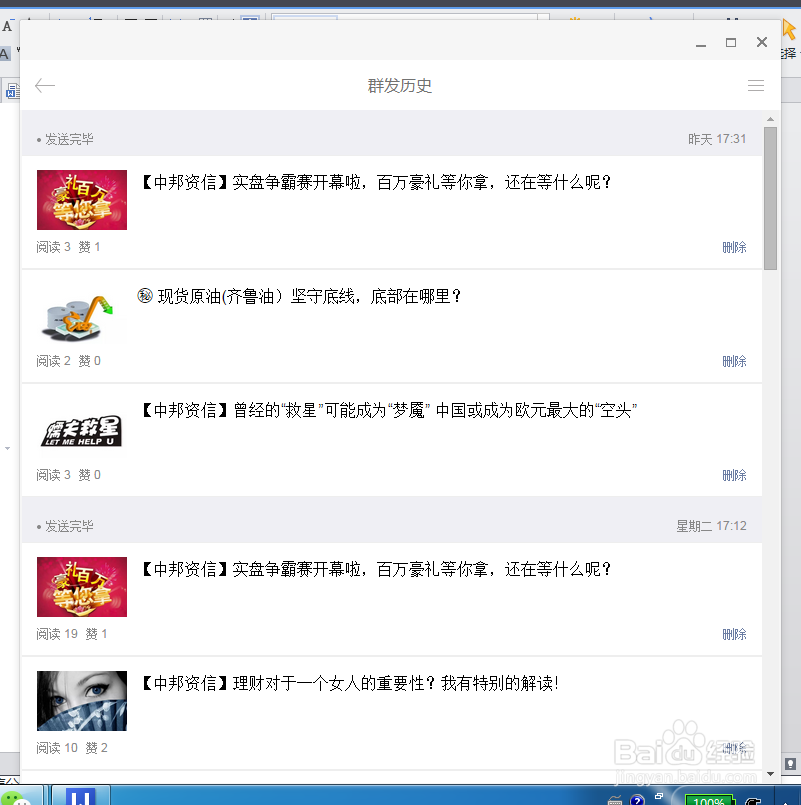The height and width of the screenshot is (805, 801).
Task: Open the 礼百万等您拿 thumbnail sent 星期二
Action: click(82, 587)
